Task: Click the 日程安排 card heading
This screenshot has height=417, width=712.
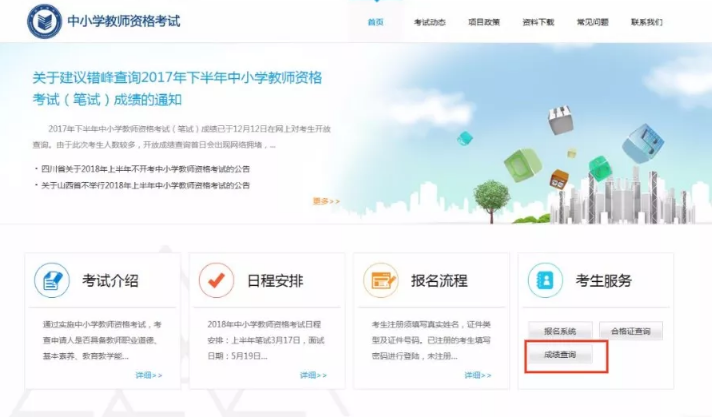Action: [275, 281]
